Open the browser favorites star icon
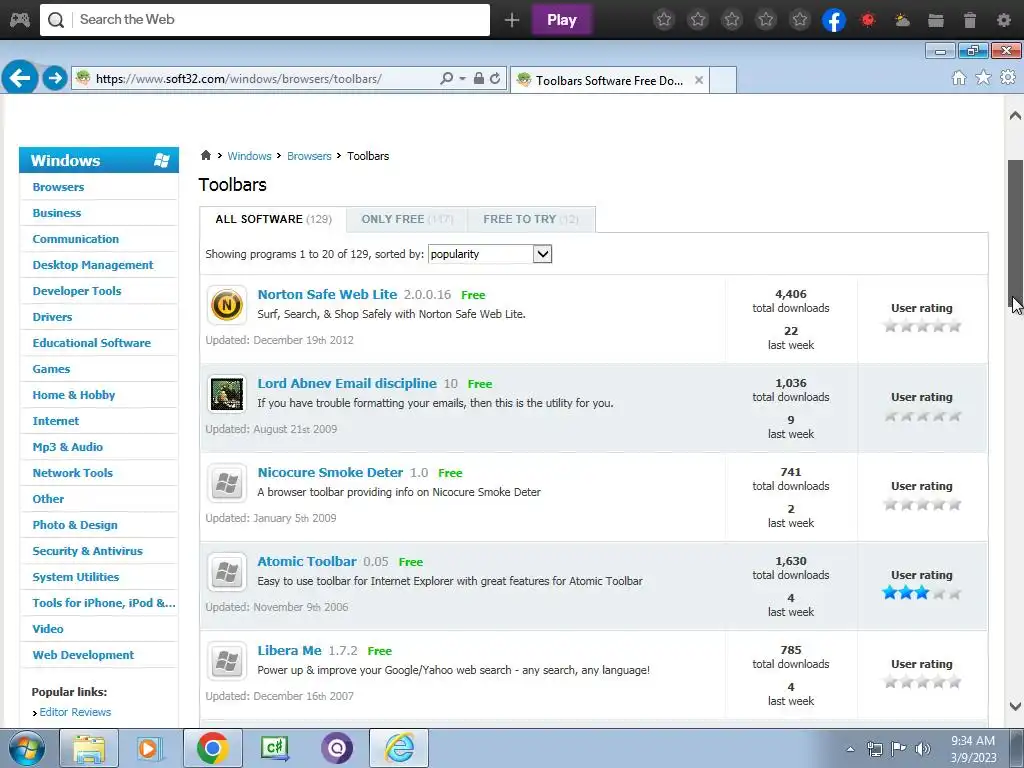The width and height of the screenshot is (1024, 768). click(983, 78)
